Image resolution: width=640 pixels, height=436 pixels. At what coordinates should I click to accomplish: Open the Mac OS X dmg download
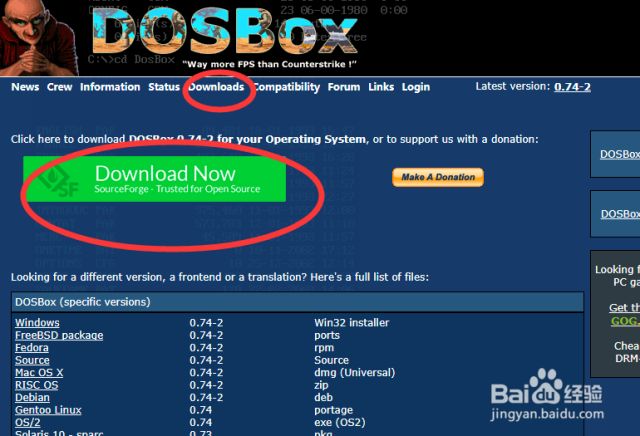(39, 373)
